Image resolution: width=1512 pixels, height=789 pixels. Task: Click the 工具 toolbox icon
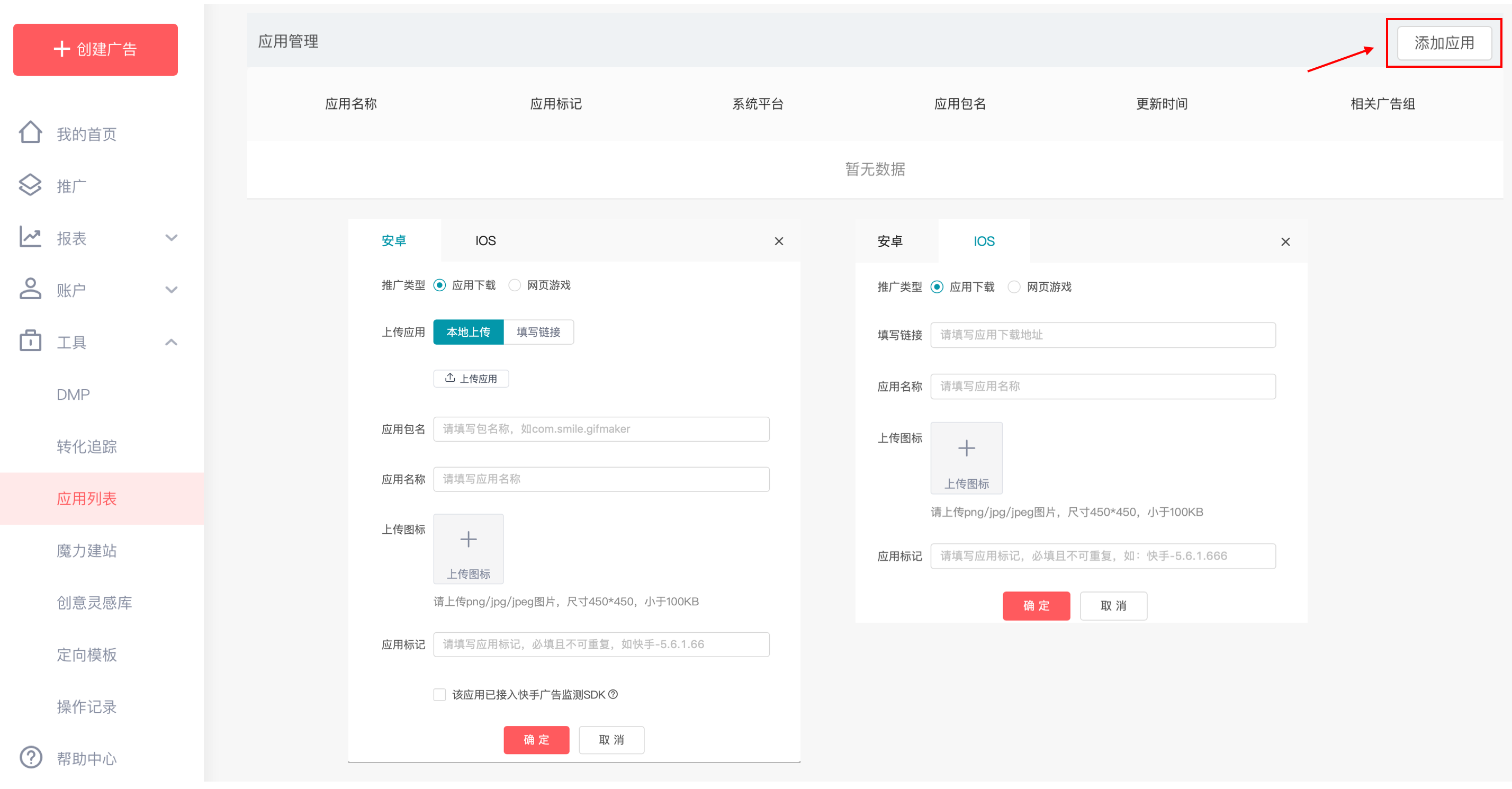coord(31,342)
